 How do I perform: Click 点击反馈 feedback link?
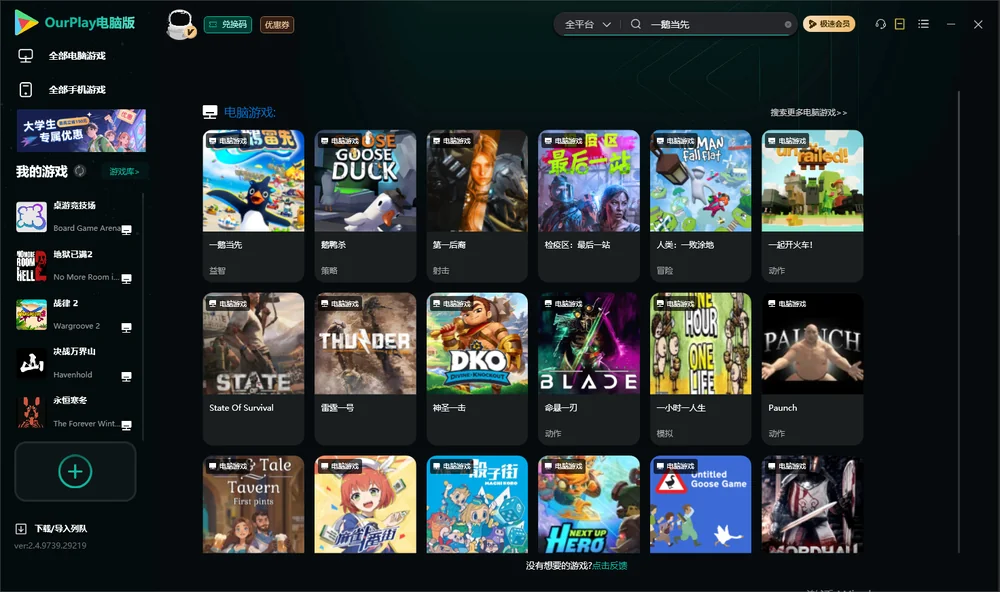(610, 566)
